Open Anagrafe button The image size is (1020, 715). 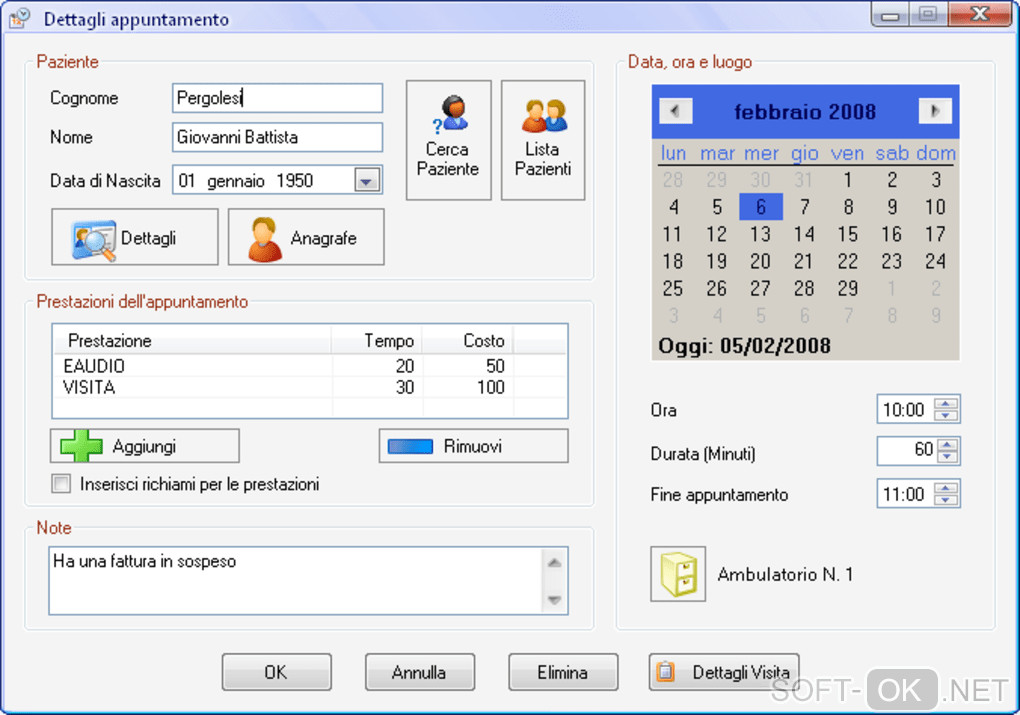(x=306, y=237)
